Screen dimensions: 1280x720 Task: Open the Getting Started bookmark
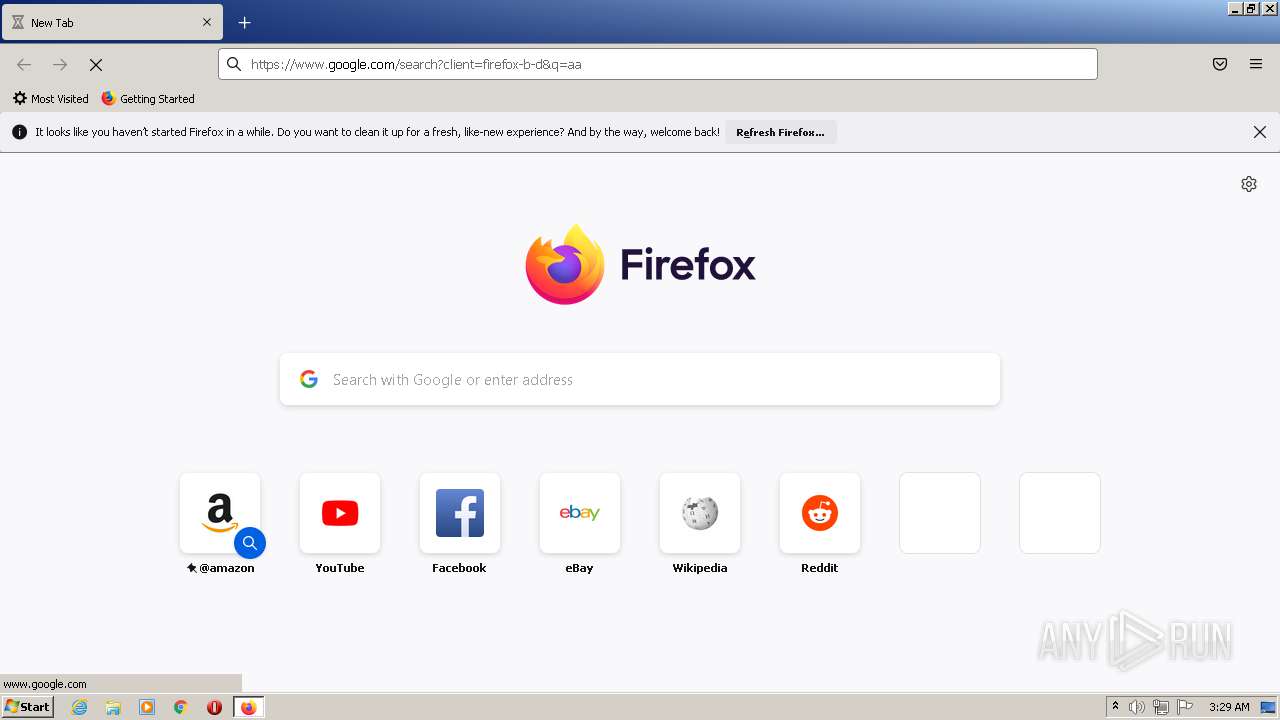[148, 99]
